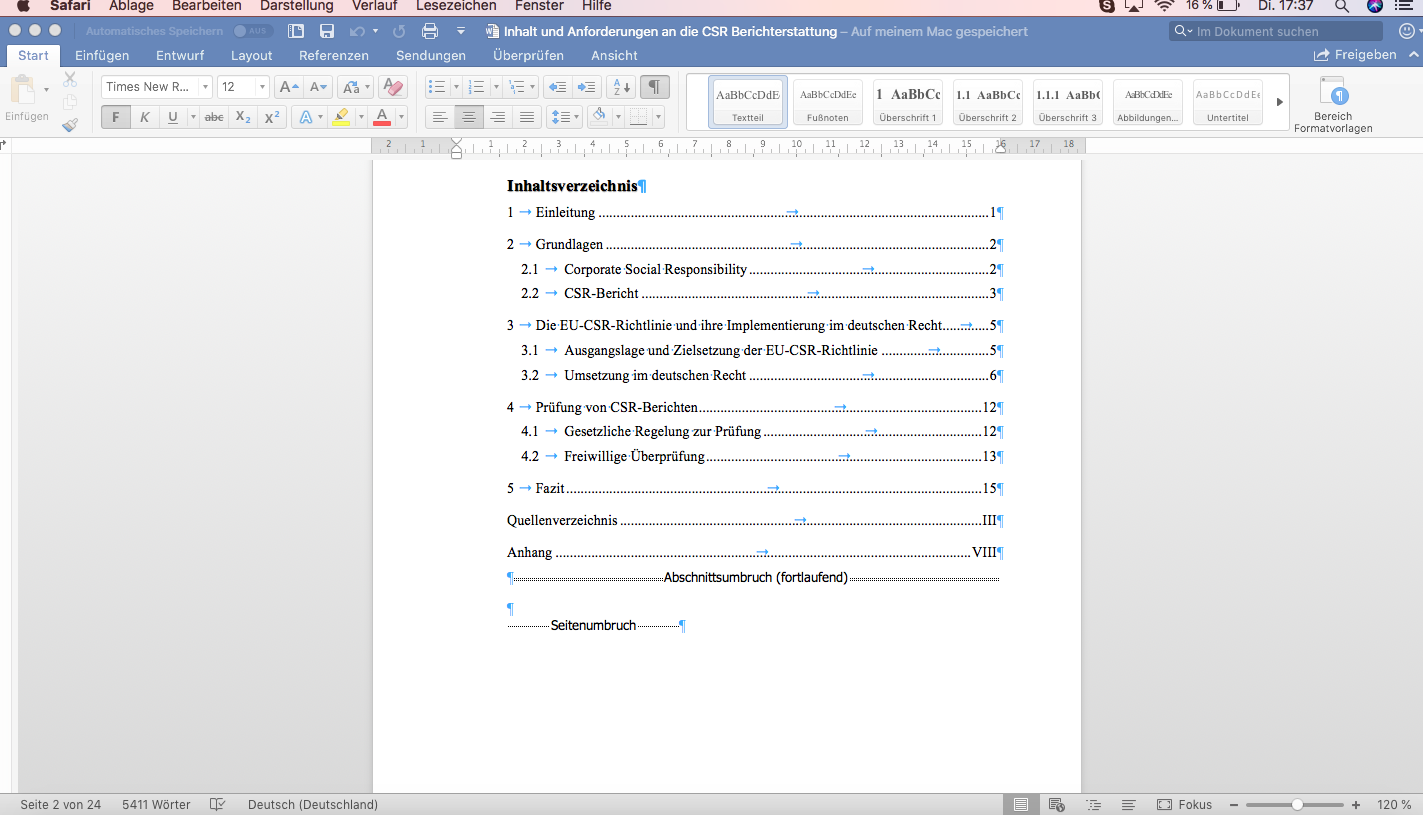The image size is (1423, 815).
Task: Cut selection with scissors icon
Action: click(70, 80)
